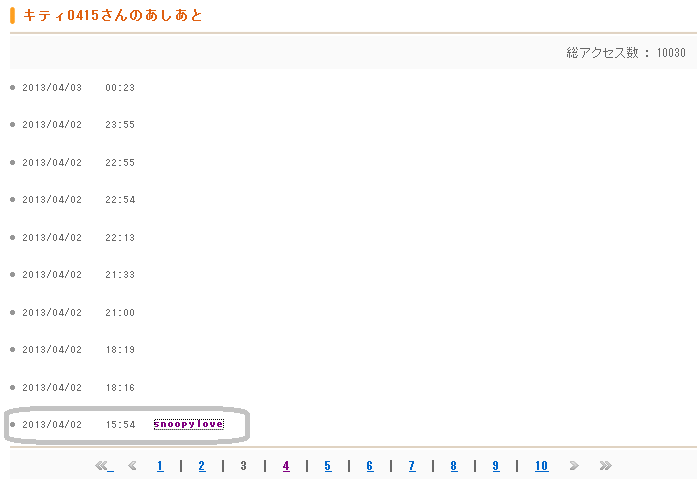Open the snoopylove user link

[x=188, y=424]
